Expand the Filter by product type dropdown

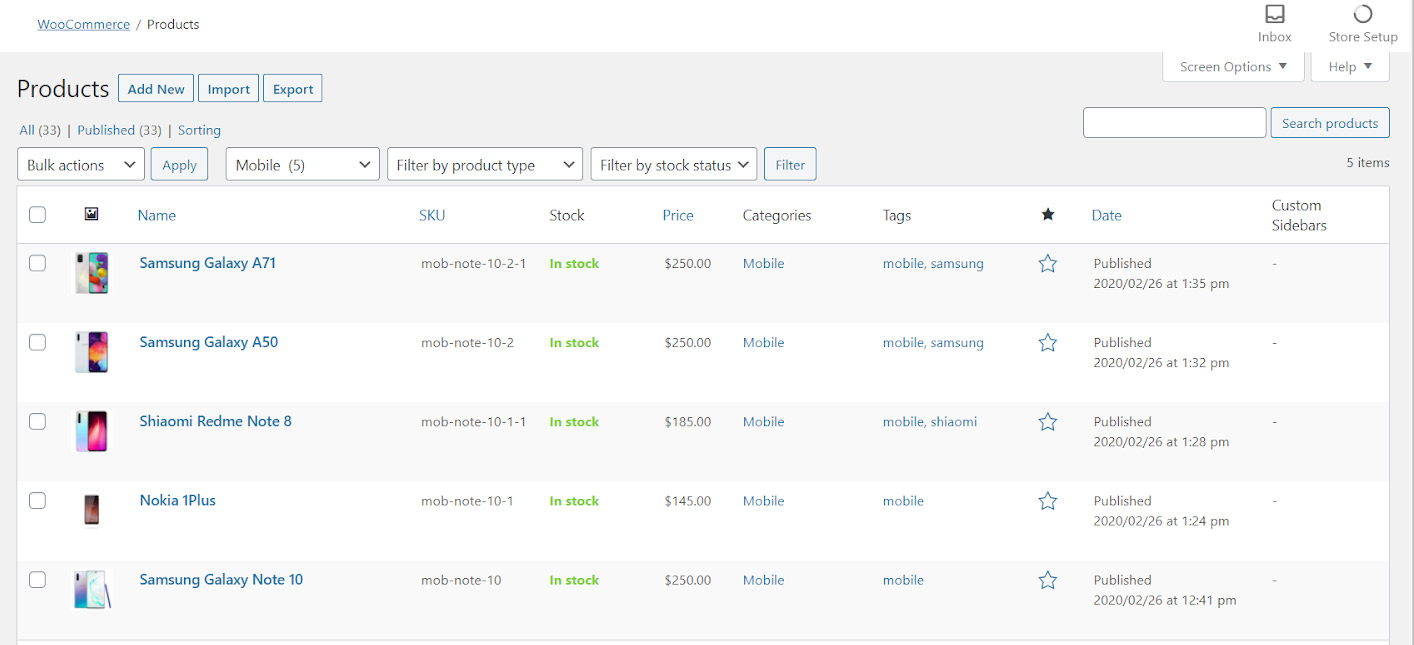tap(484, 165)
